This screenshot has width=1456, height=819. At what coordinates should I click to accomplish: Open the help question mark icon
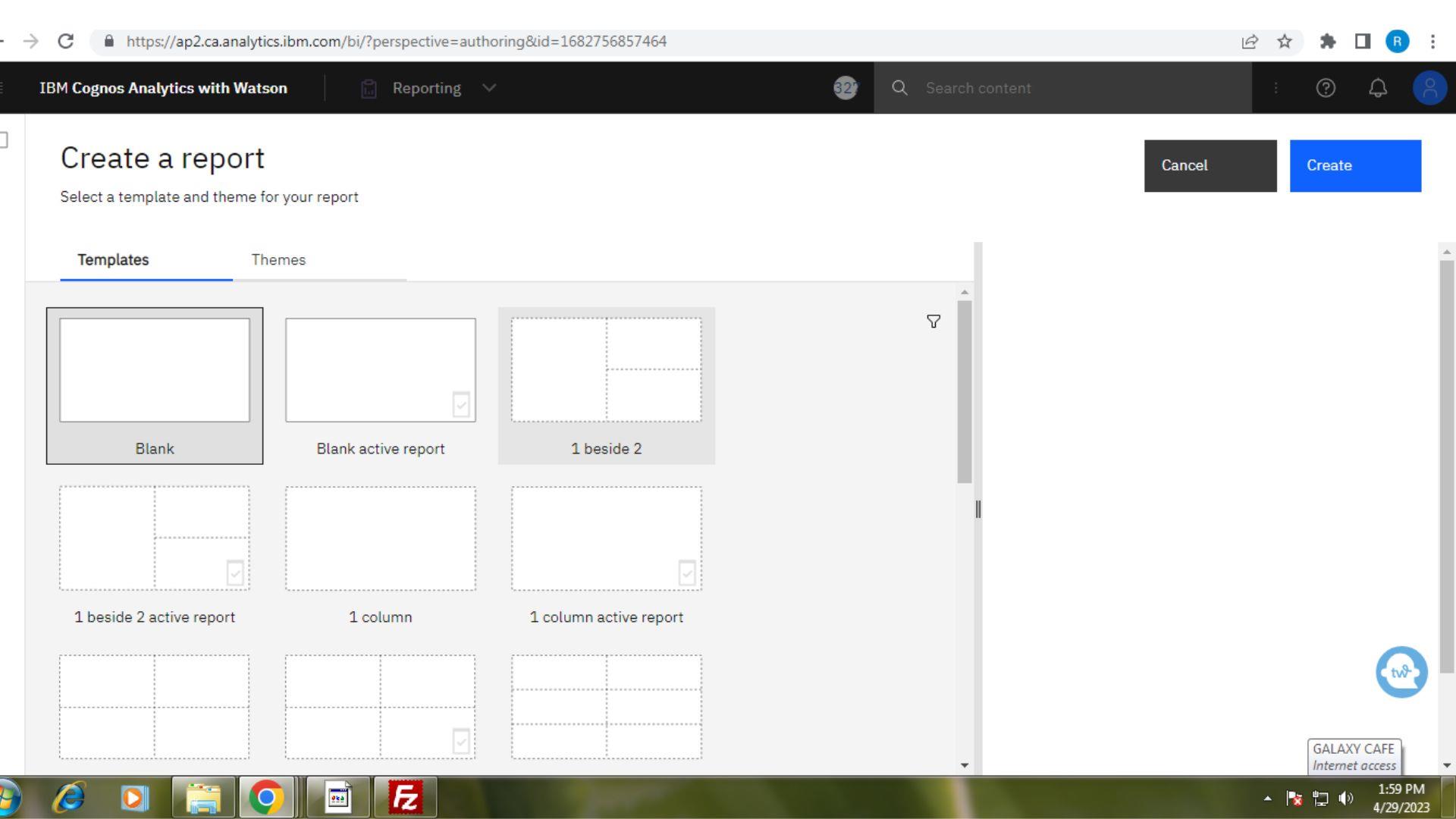point(1326,88)
